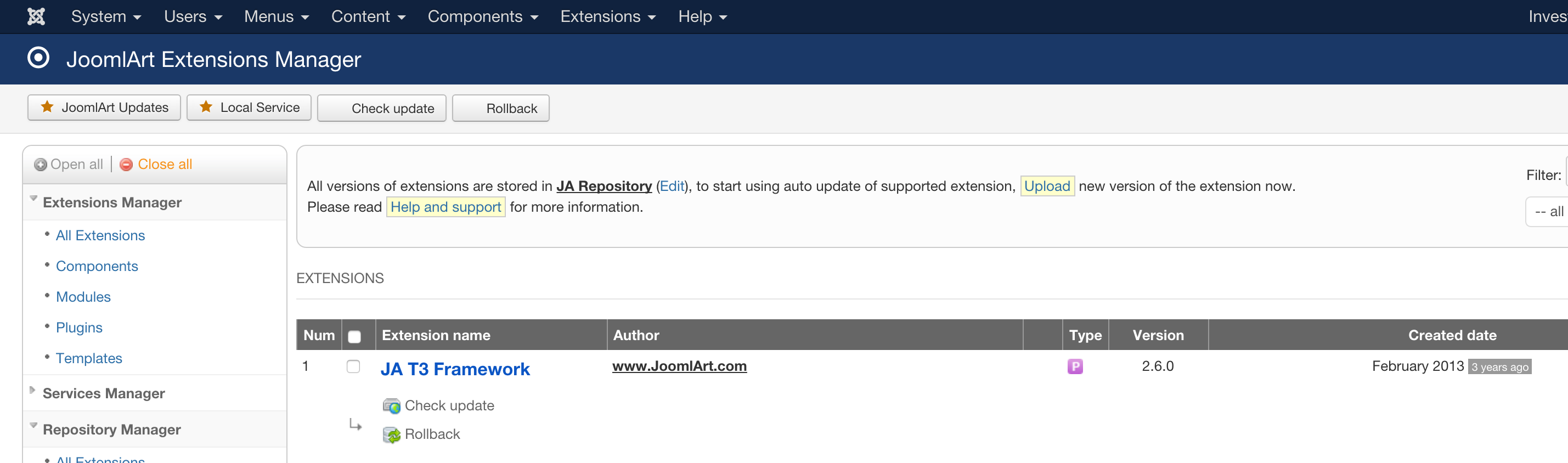Click the Upload link for new version

point(1046,186)
